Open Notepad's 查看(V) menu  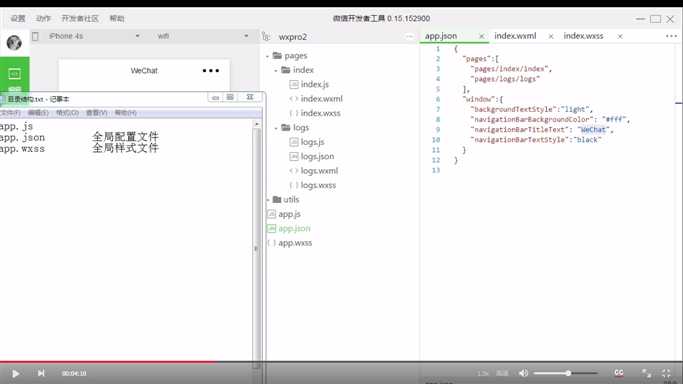pyautogui.click(x=96, y=113)
